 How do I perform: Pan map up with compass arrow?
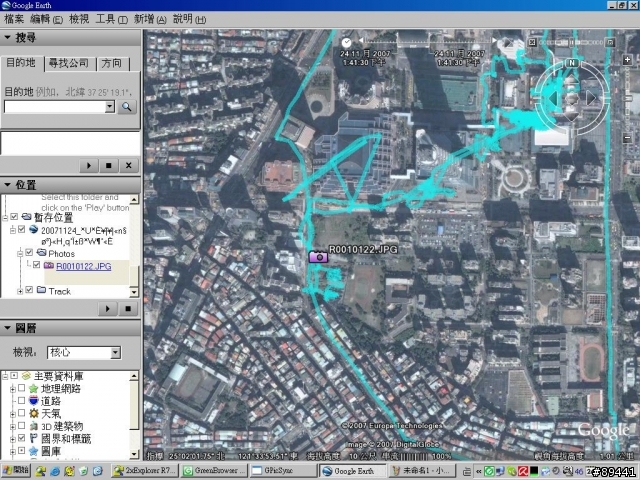point(571,80)
